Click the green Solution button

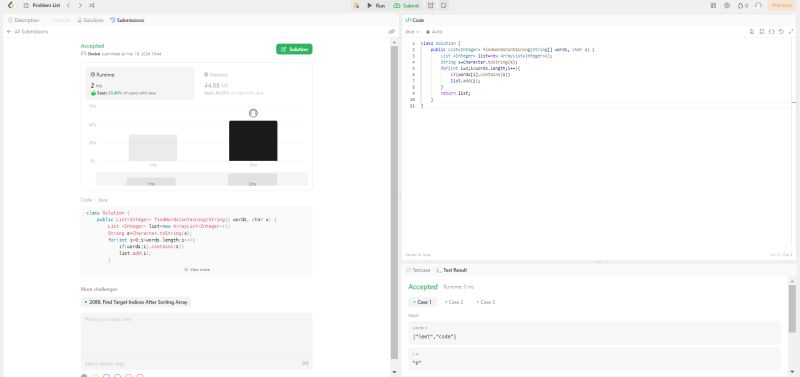pyautogui.click(x=294, y=49)
